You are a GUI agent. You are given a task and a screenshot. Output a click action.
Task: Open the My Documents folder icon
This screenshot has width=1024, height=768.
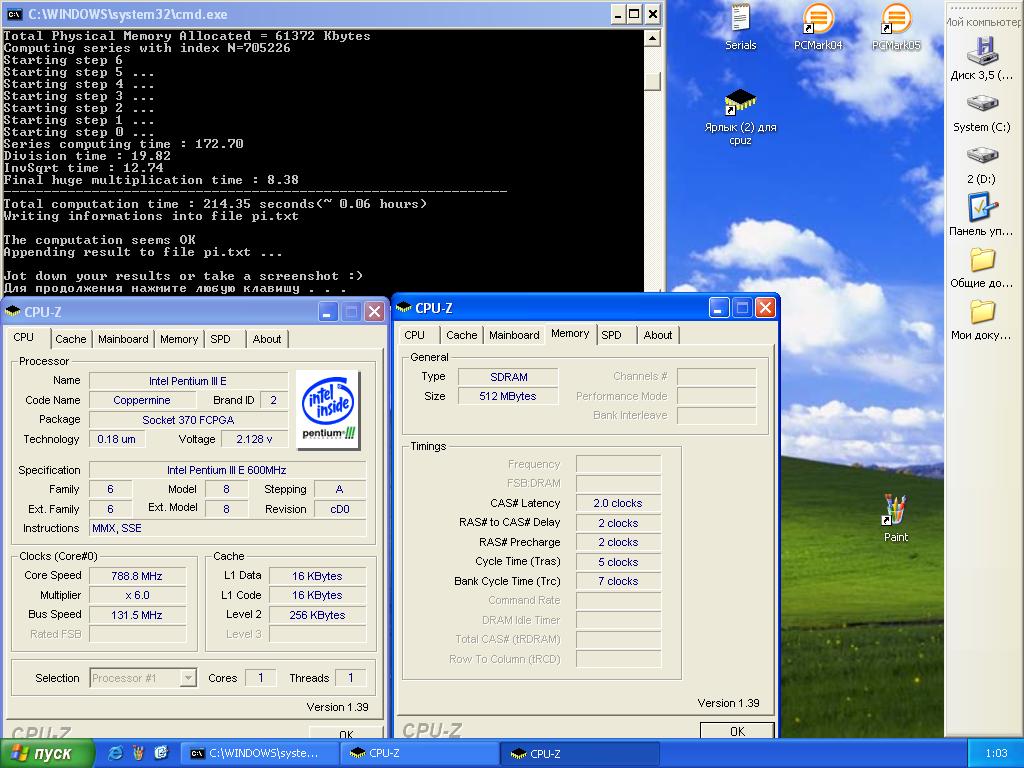(x=982, y=320)
